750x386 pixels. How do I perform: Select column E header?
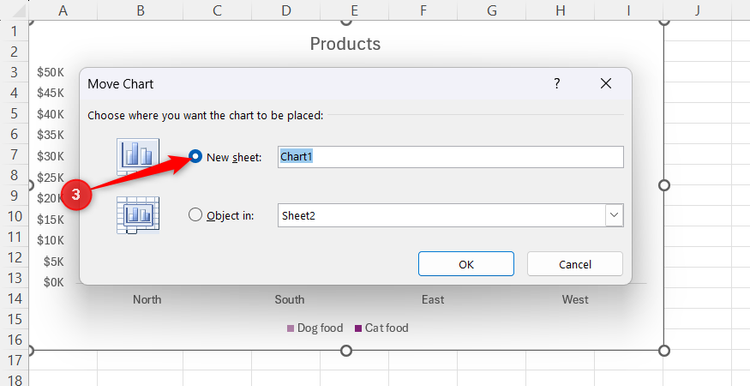pyautogui.click(x=354, y=10)
